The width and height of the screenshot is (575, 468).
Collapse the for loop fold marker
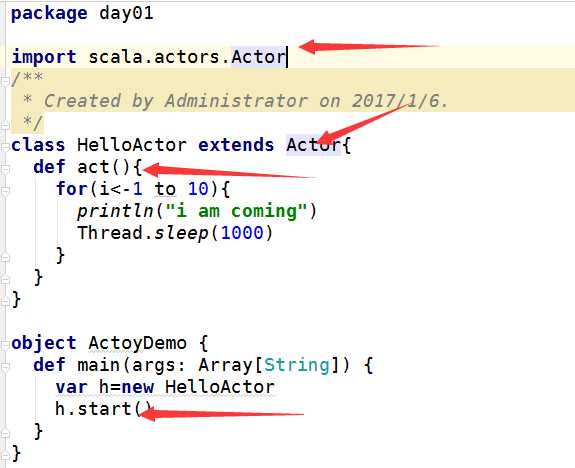pos(5,190)
